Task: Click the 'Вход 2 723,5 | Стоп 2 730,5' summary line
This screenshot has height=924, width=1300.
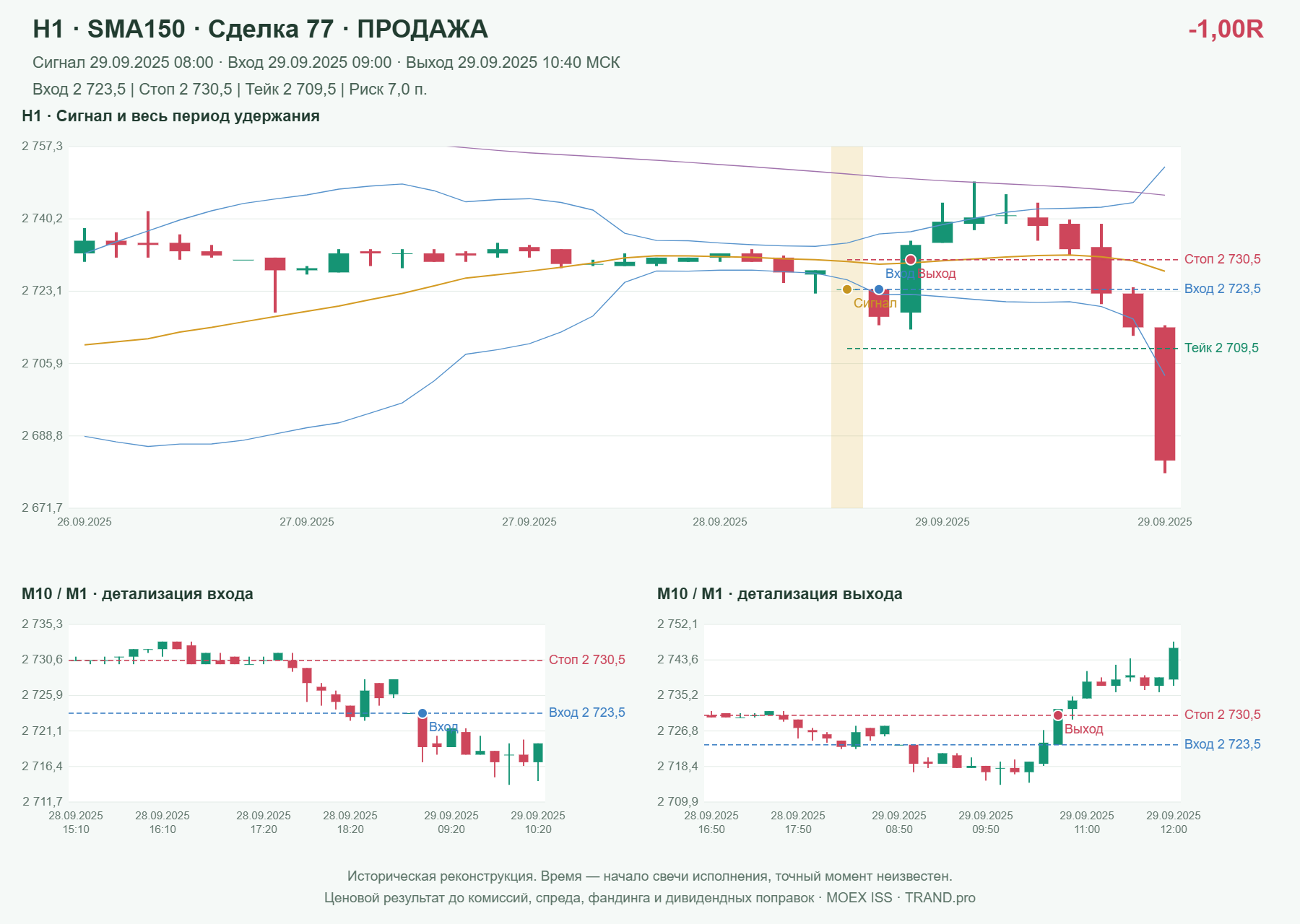Action: pyautogui.click(x=230, y=90)
